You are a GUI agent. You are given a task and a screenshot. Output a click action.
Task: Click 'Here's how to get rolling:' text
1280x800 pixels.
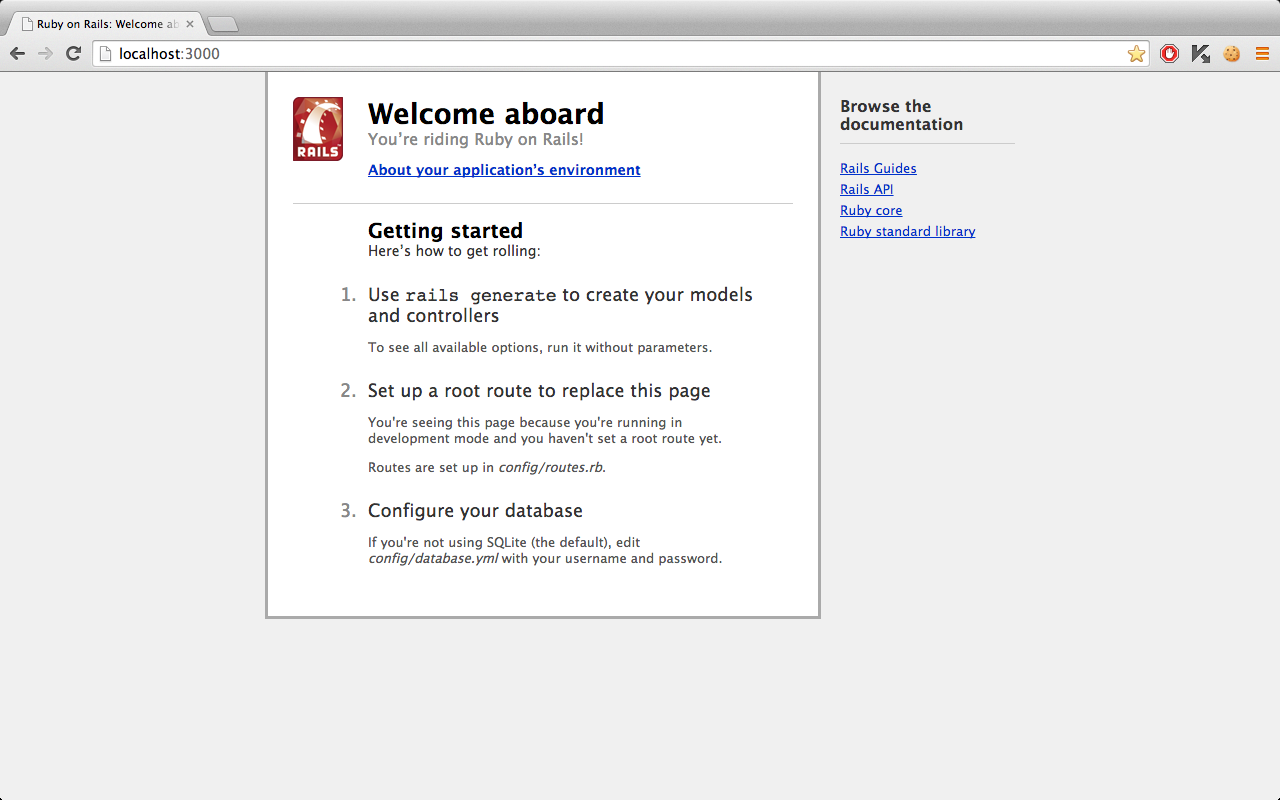454,251
